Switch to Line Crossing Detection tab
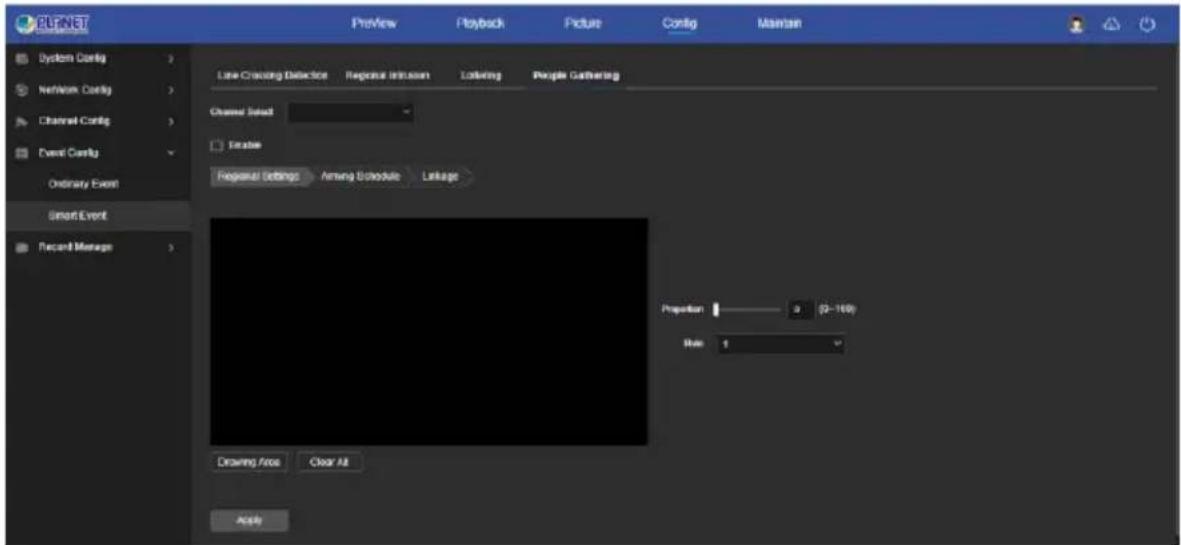1181x545 pixels. [x=273, y=76]
